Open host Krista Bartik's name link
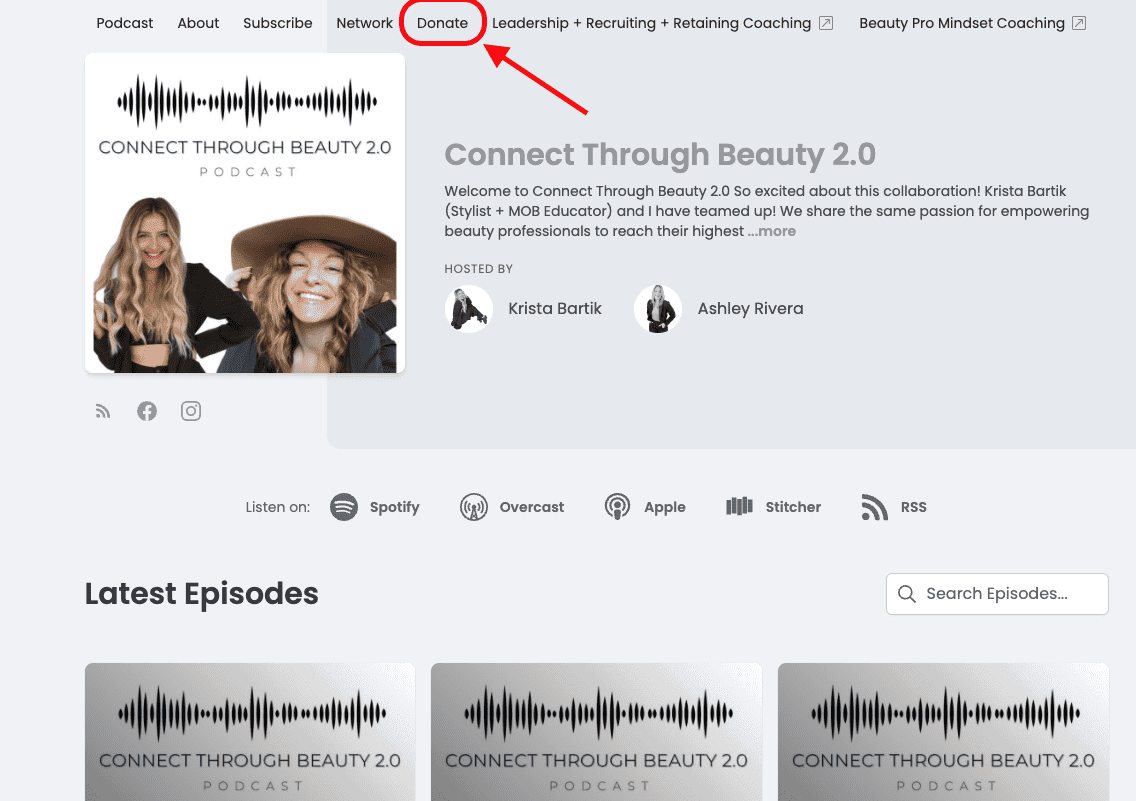The image size is (1136, 801). [x=555, y=309]
